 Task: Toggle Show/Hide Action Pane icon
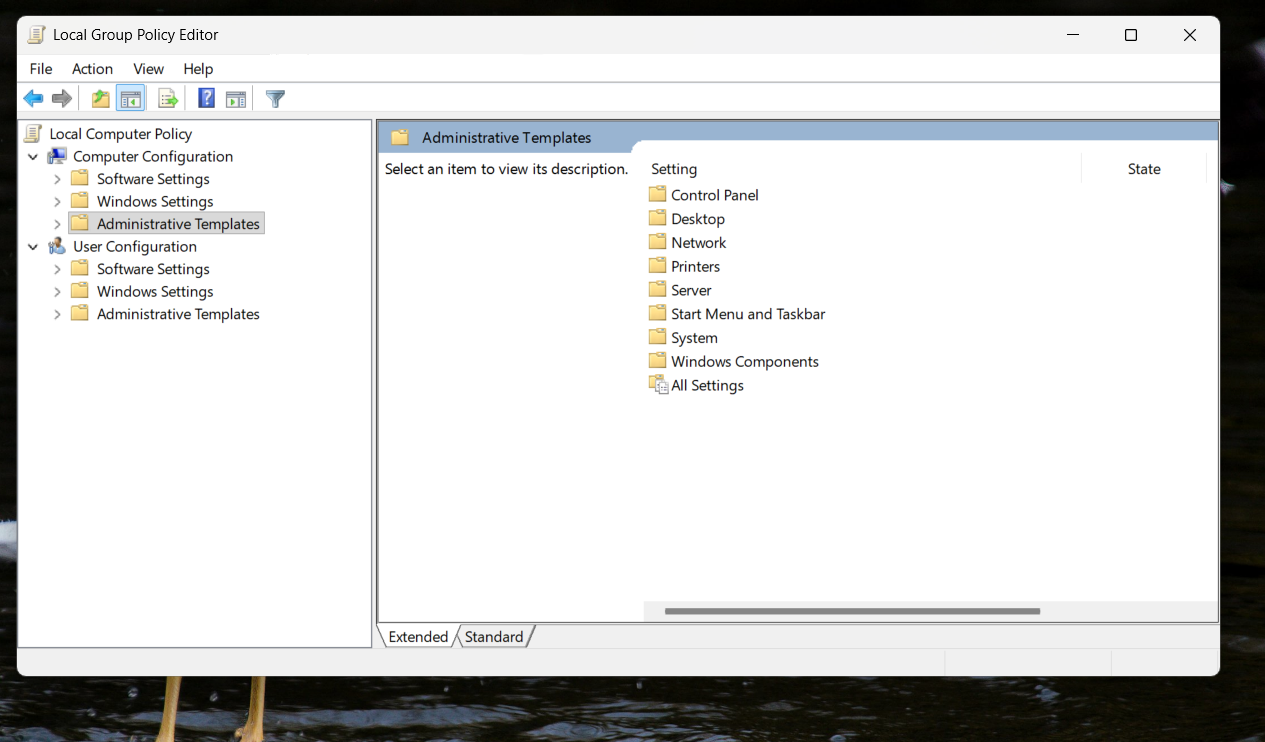(x=236, y=98)
